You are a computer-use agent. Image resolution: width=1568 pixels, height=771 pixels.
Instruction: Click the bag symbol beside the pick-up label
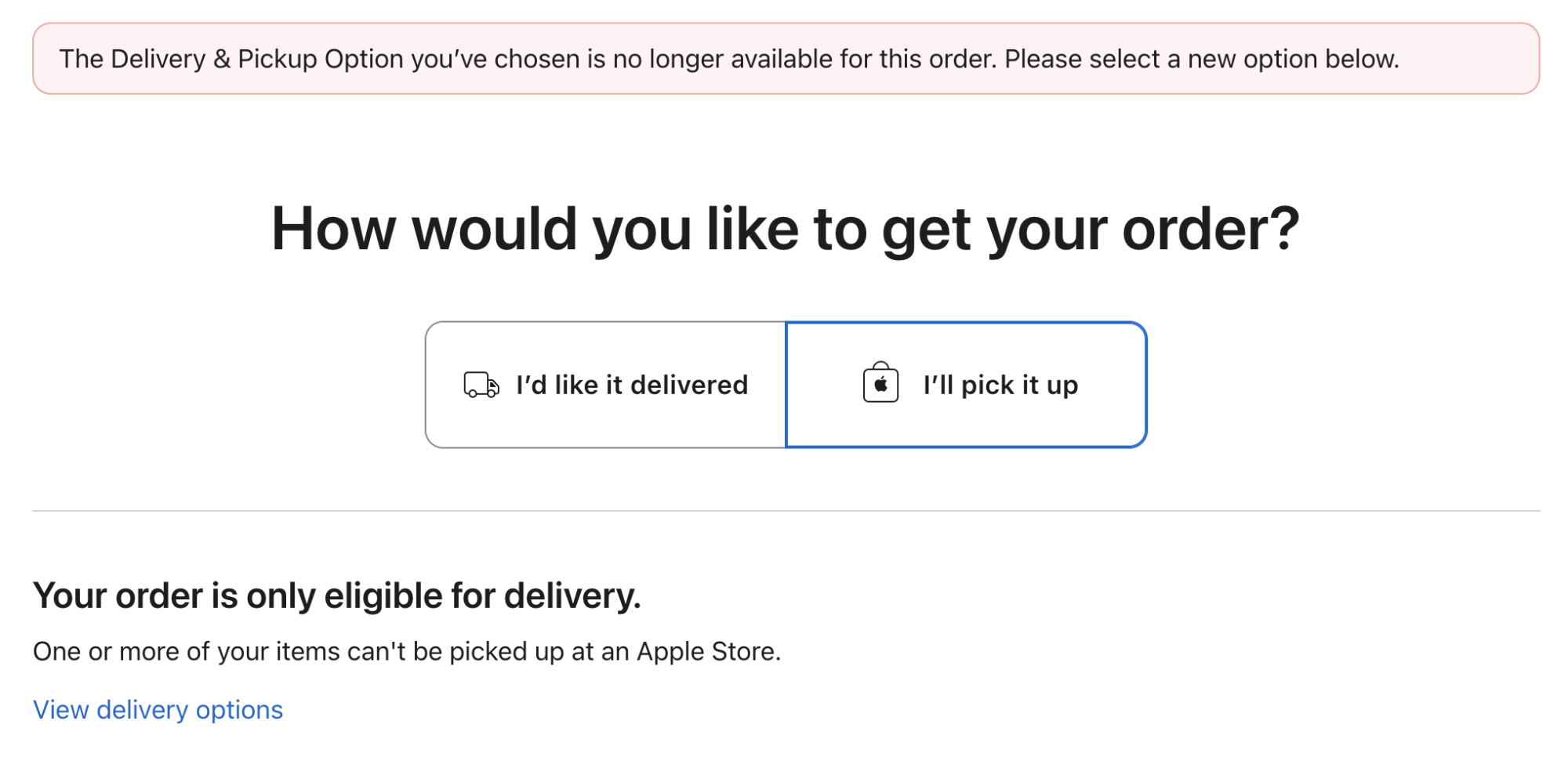coord(880,383)
